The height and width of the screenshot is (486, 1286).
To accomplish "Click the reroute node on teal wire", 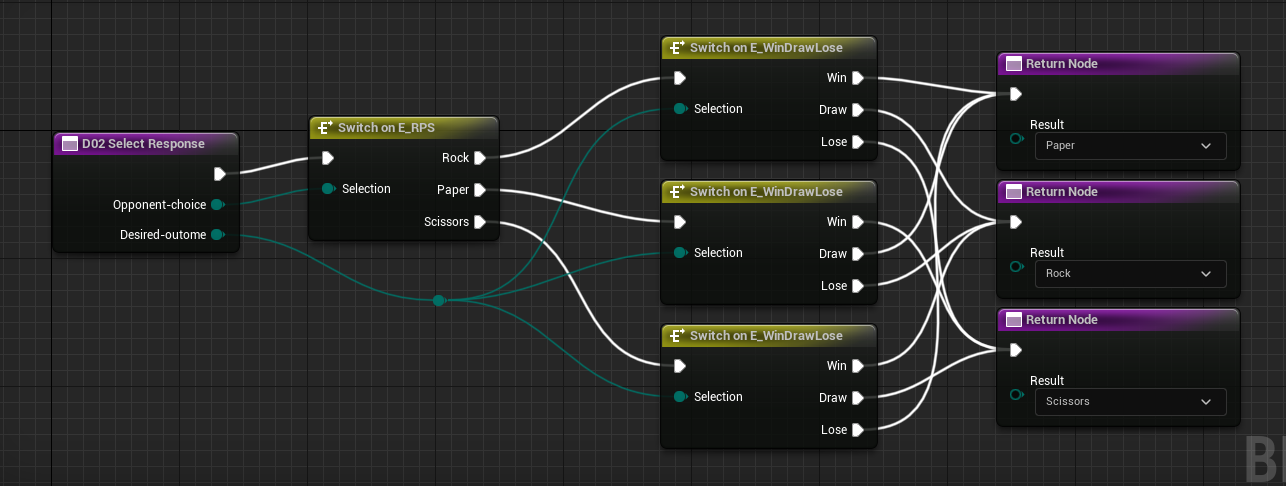I will point(439,300).
